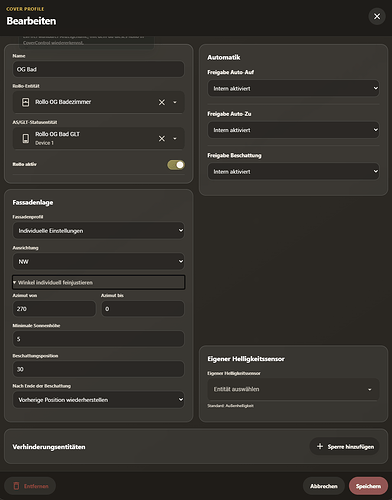Image resolution: width=392 pixels, height=500 pixels.
Task: Click the plus icon in Sperre hinzufügen
Action: click(320, 446)
